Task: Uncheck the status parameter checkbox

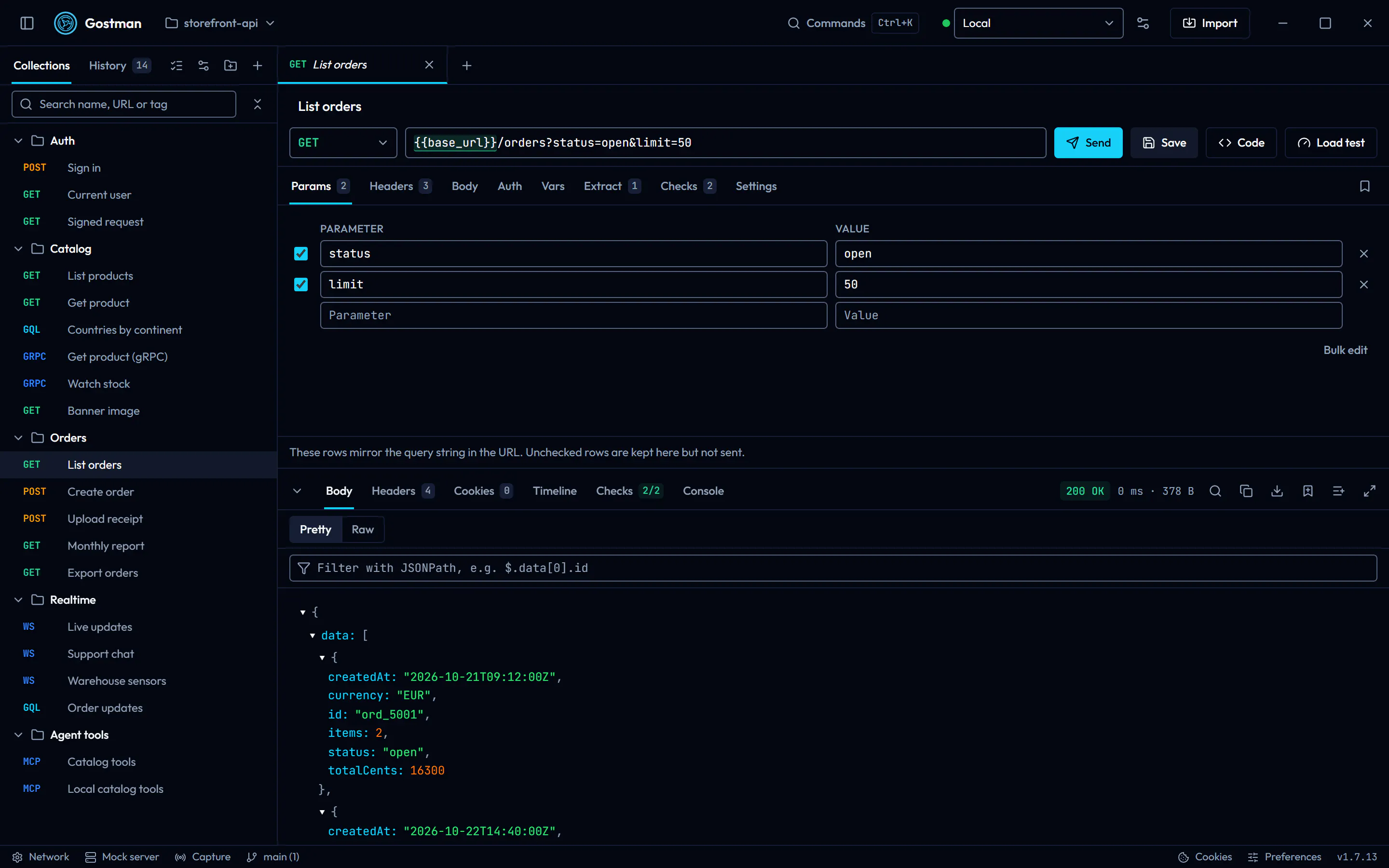Action: click(301, 254)
